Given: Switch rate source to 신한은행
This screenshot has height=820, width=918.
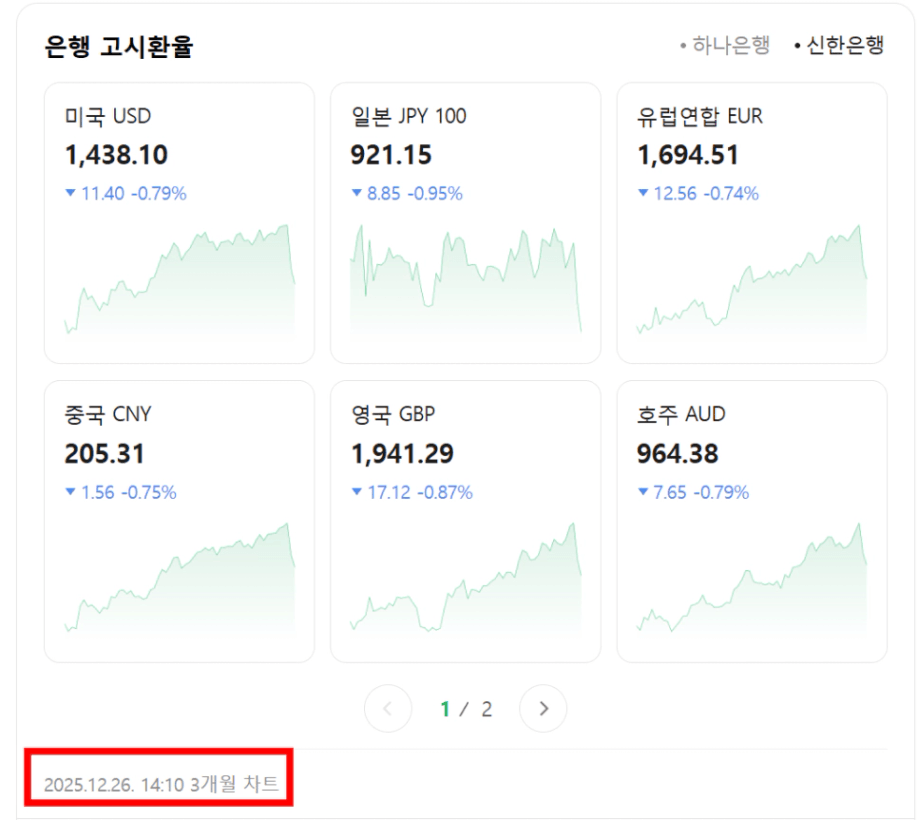Looking at the screenshot, I should pyautogui.click(x=840, y=45).
